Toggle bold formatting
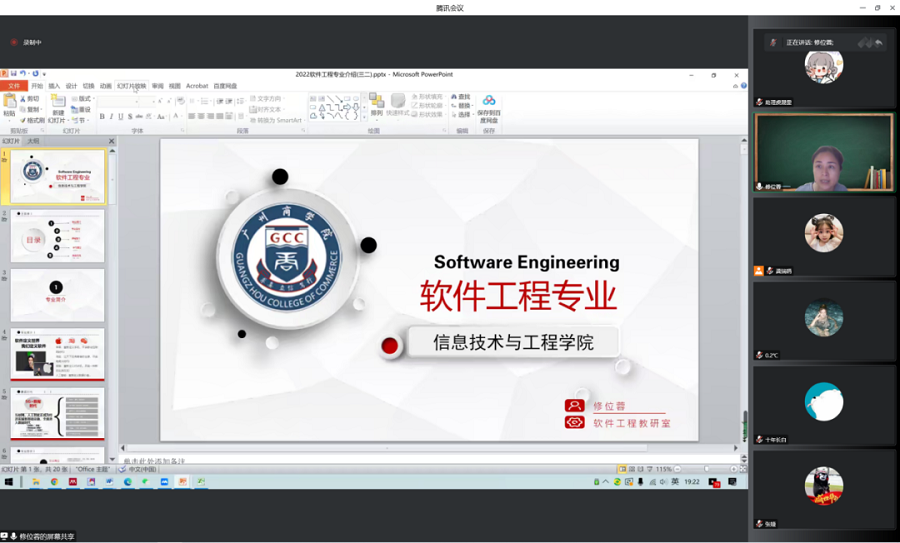Viewport: 900px width, 543px height. (x=102, y=117)
